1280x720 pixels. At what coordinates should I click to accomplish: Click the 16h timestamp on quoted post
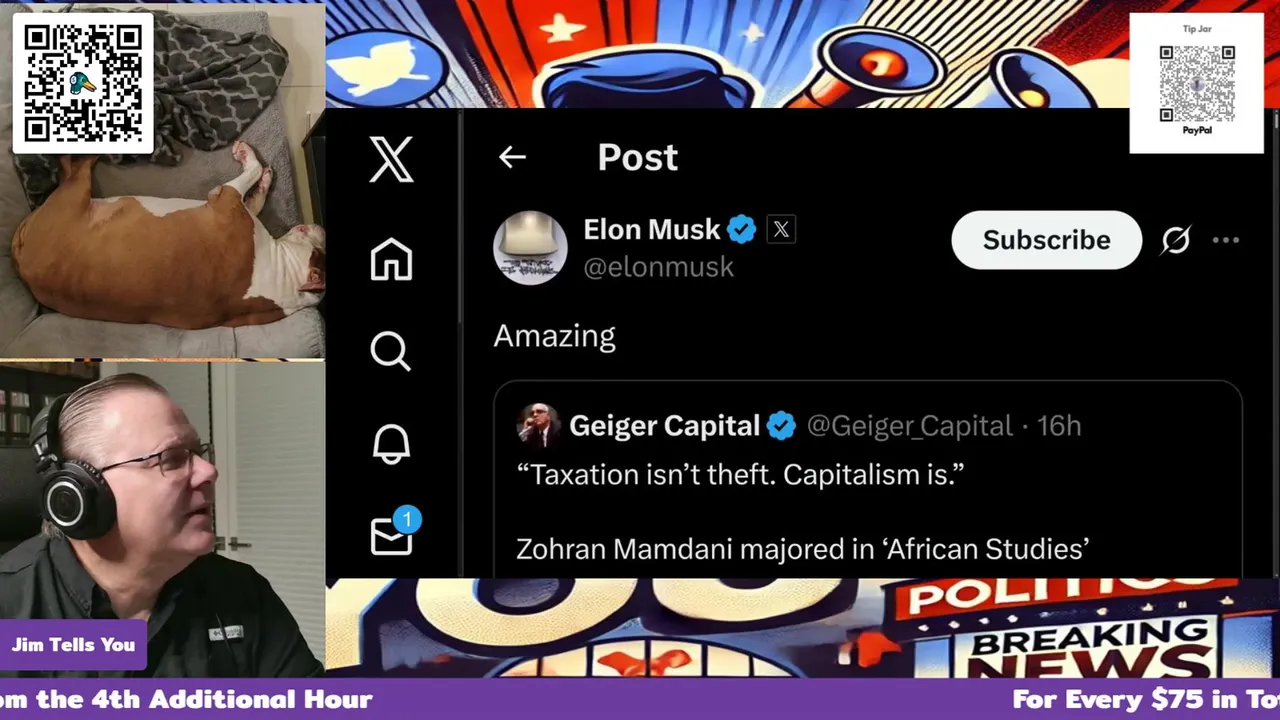(x=1059, y=426)
